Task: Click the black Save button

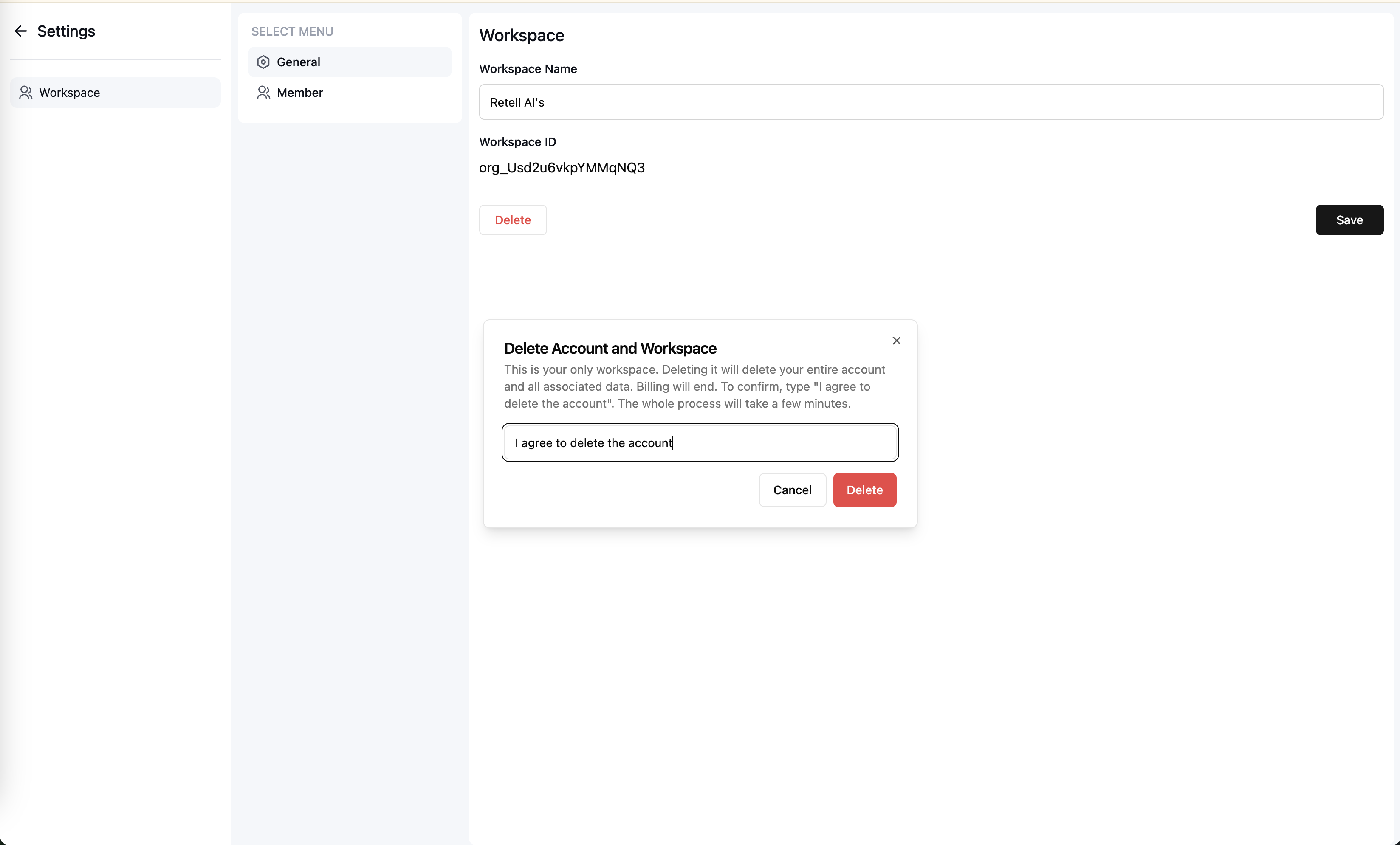Action: click(1349, 220)
